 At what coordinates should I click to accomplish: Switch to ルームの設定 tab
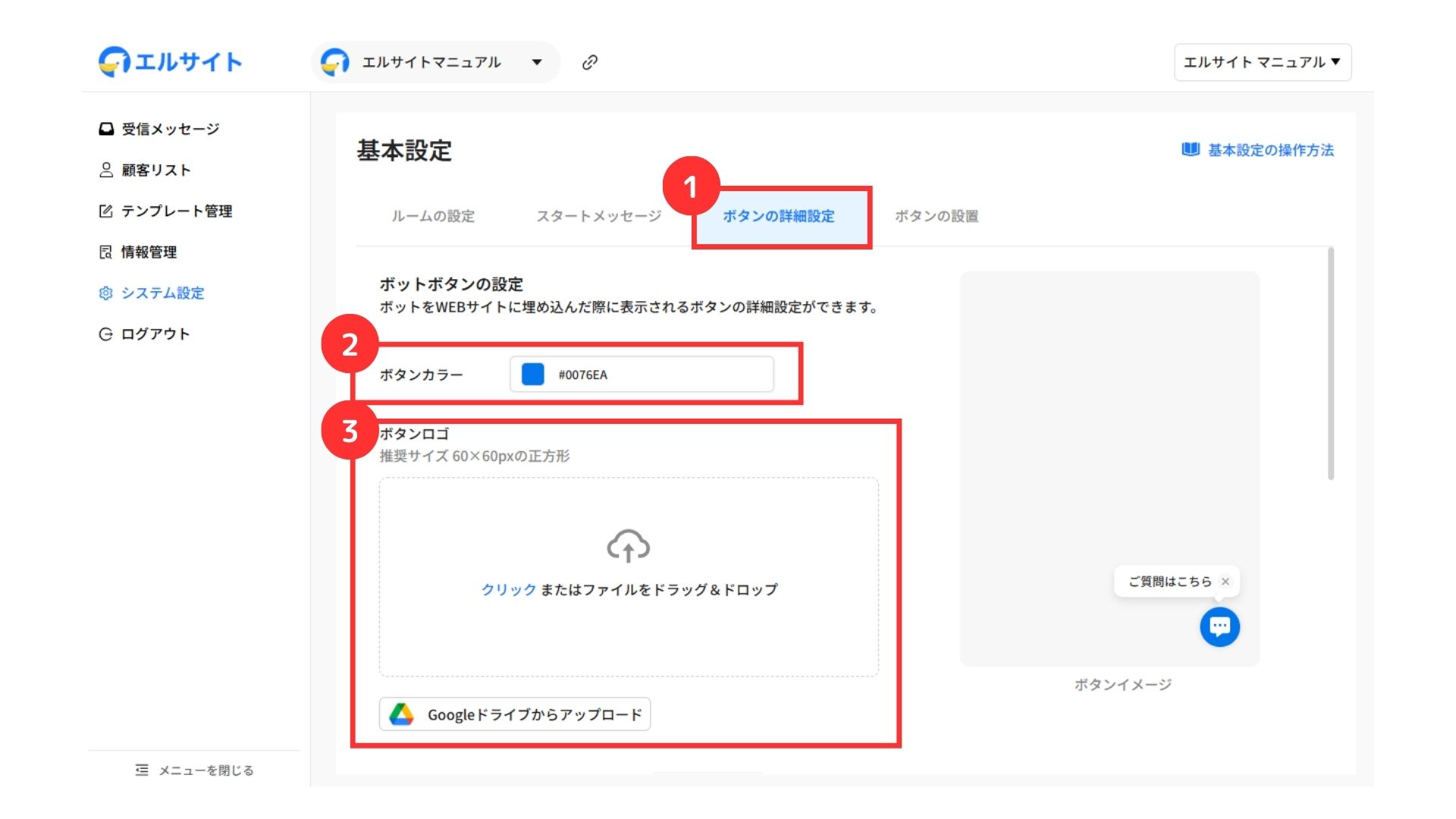coord(433,216)
